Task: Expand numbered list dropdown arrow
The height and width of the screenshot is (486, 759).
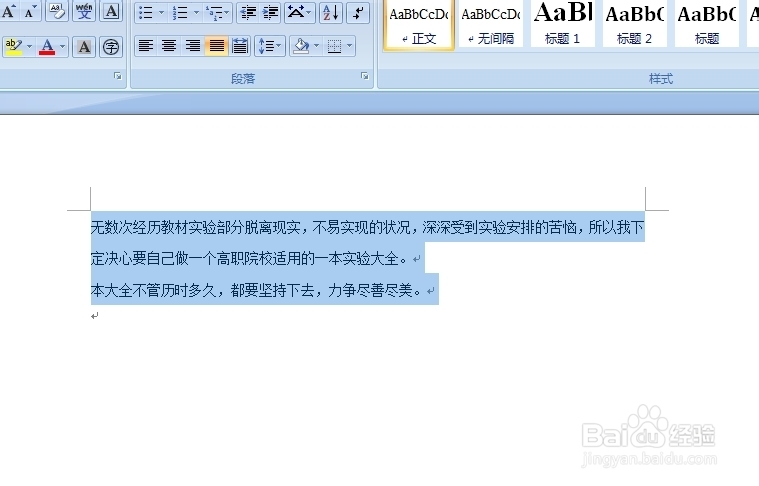Action: 196,13
